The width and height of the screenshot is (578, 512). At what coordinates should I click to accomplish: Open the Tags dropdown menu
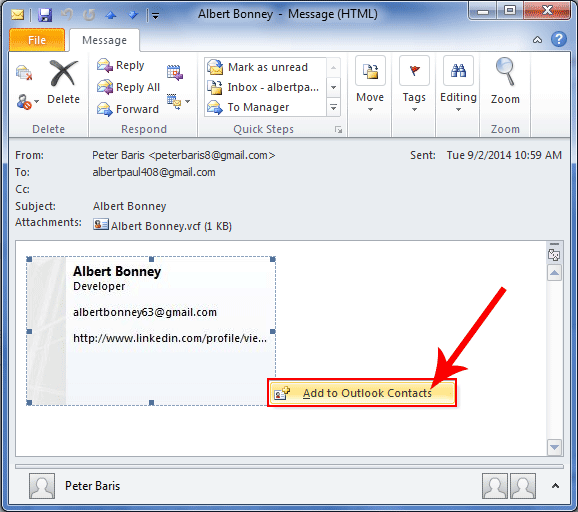tap(414, 85)
